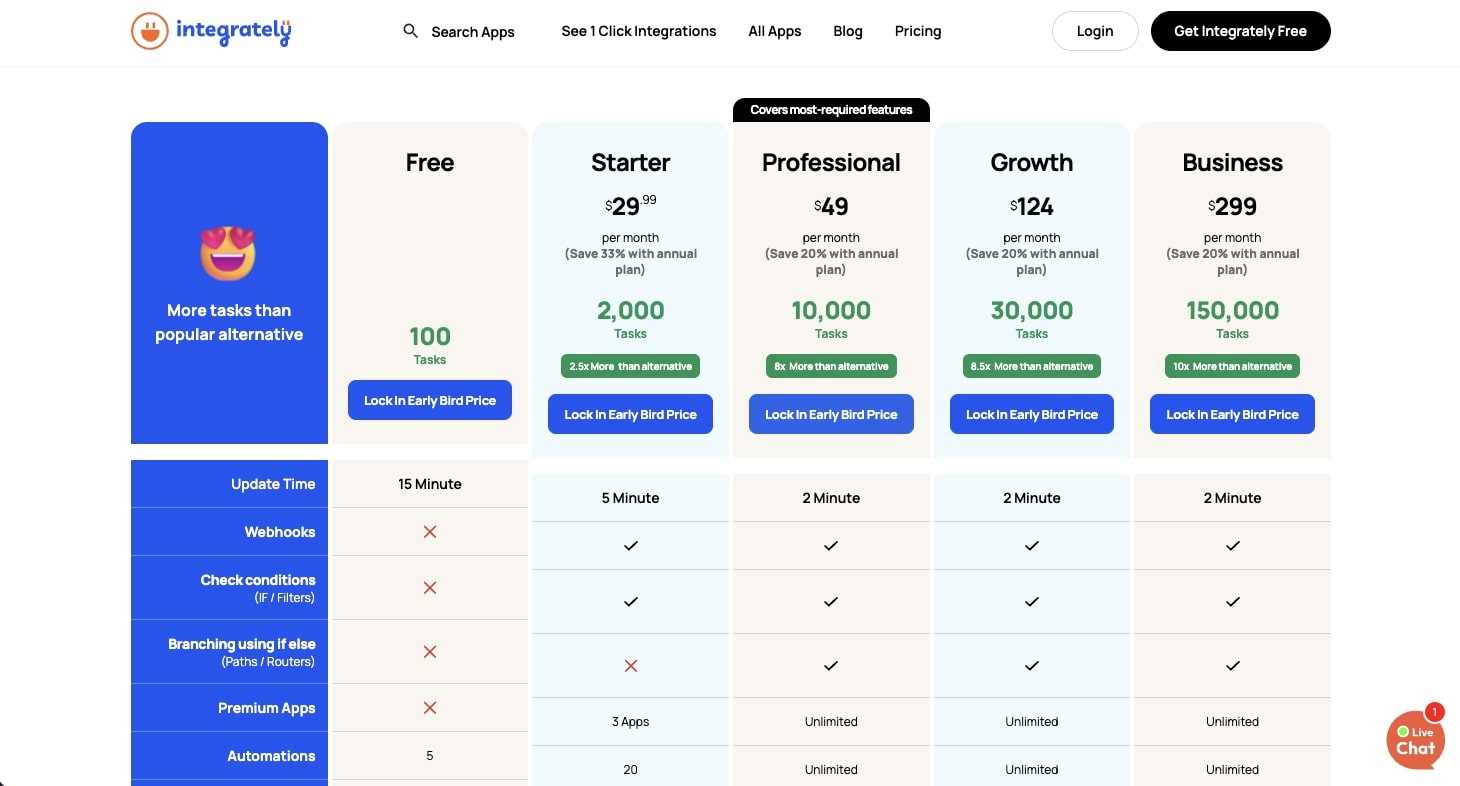Click the 3 Apps cell
Image resolution: width=1460 pixels, height=786 pixels.
click(x=631, y=722)
